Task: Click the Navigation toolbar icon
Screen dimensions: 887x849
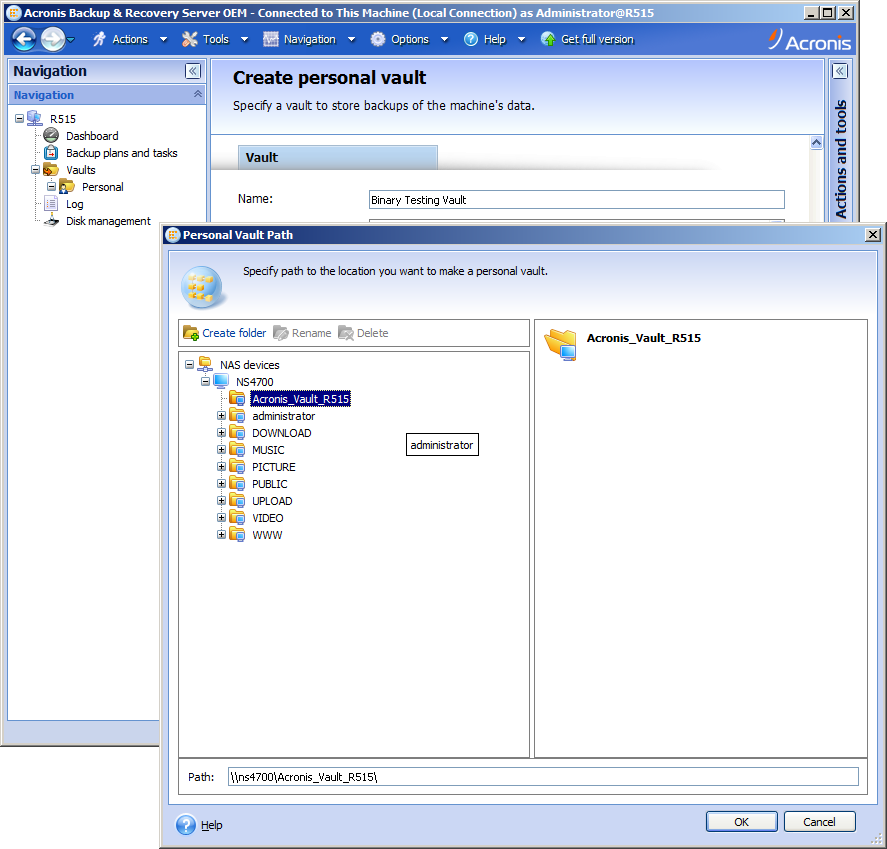Action: (271, 39)
